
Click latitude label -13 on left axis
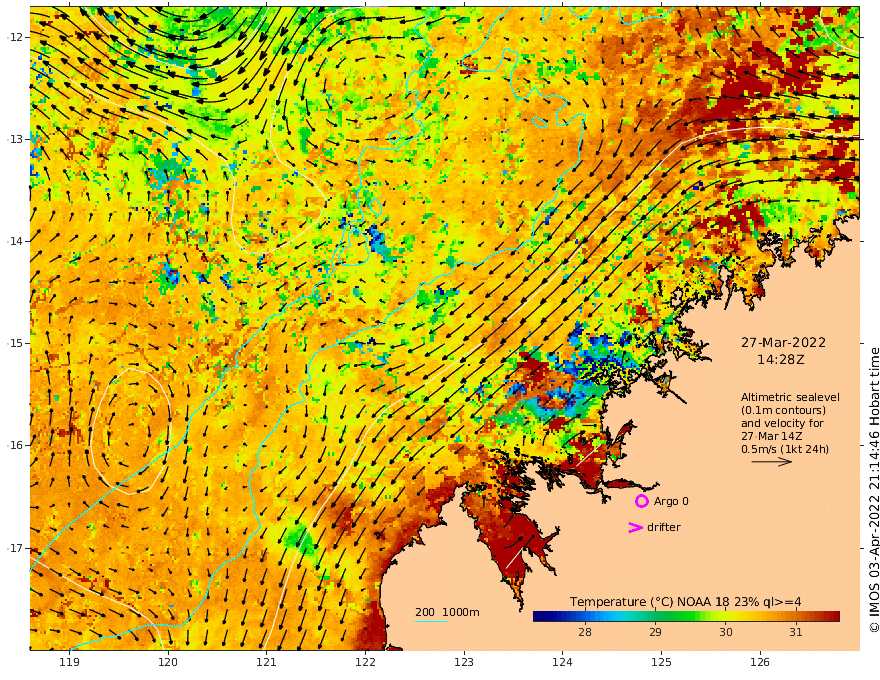click(x=15, y=139)
